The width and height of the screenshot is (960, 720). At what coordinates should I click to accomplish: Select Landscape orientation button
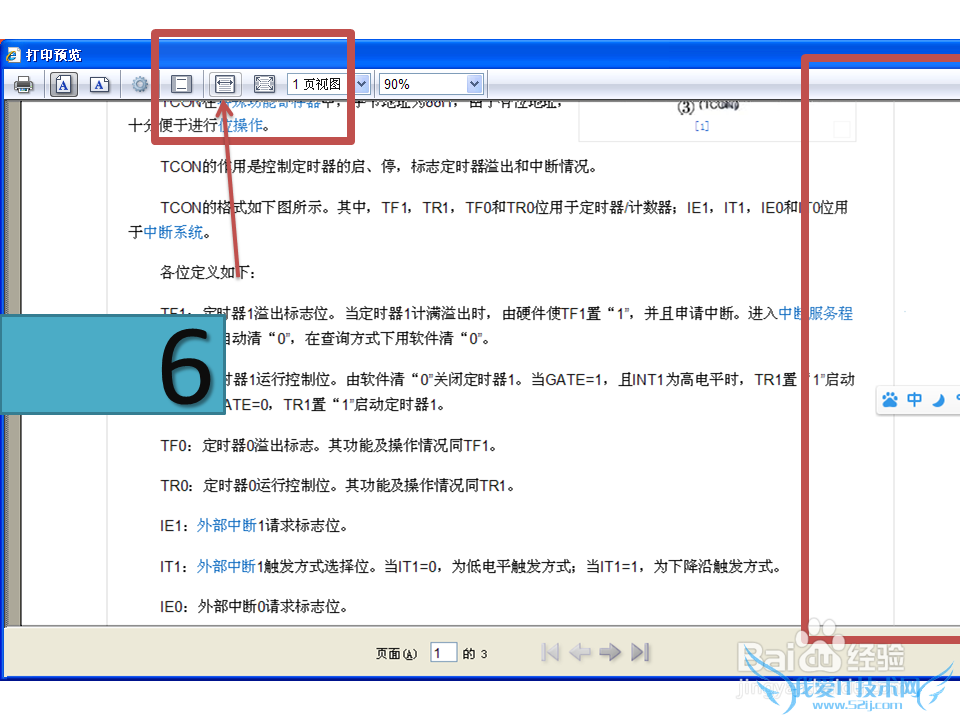pyautogui.click(x=100, y=84)
